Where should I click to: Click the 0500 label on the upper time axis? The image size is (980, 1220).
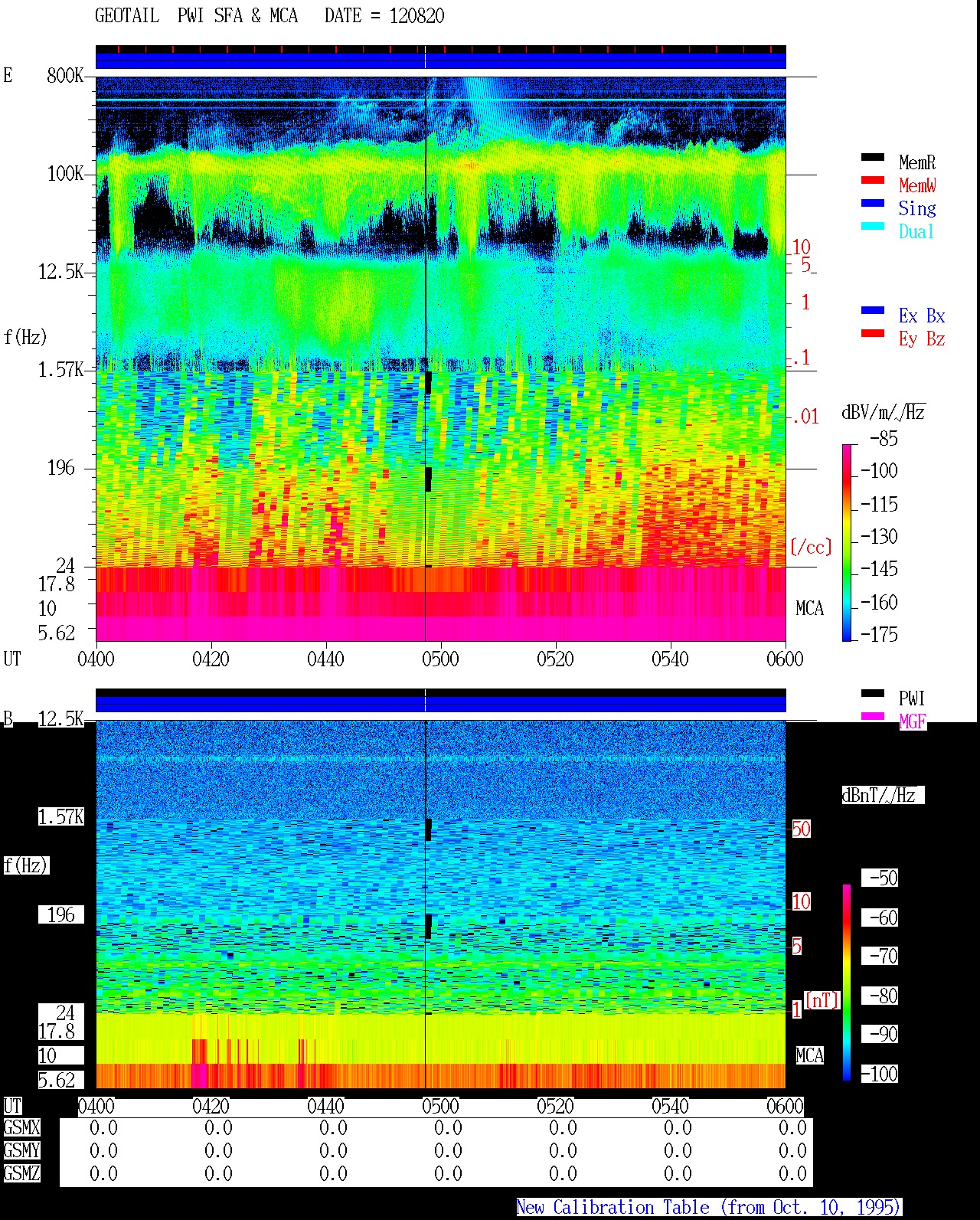tap(440, 659)
